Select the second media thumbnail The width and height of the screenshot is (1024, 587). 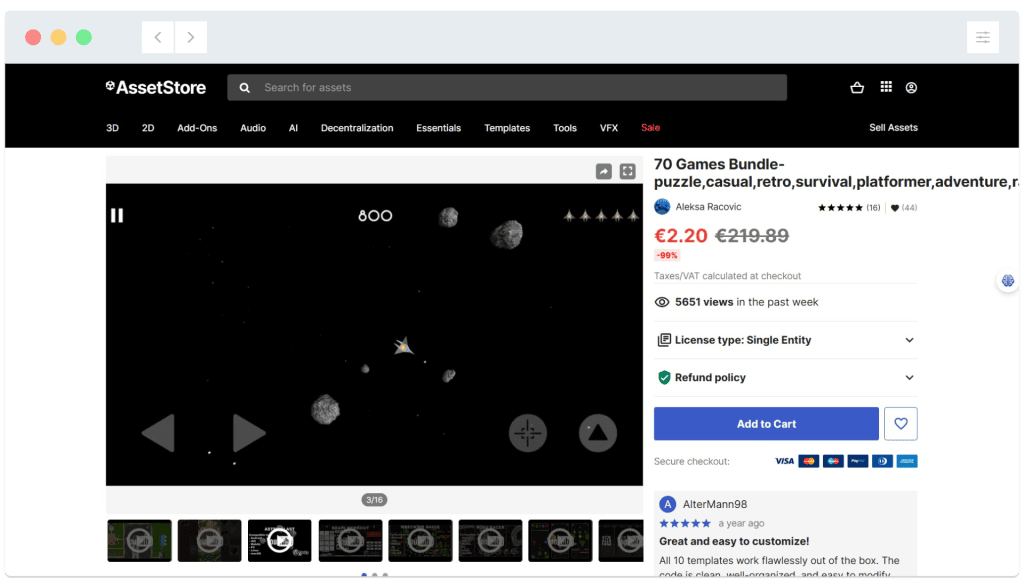coord(210,541)
